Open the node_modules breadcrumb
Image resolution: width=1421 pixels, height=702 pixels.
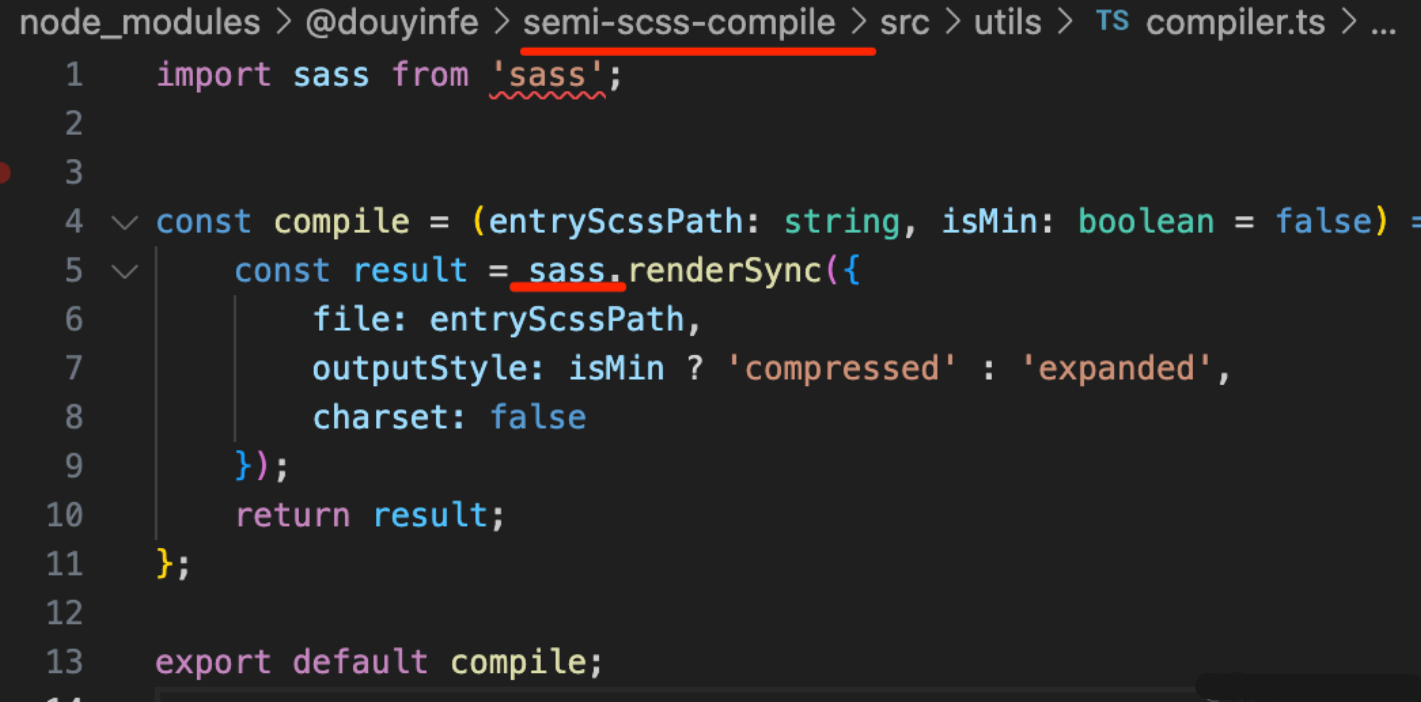point(140,22)
